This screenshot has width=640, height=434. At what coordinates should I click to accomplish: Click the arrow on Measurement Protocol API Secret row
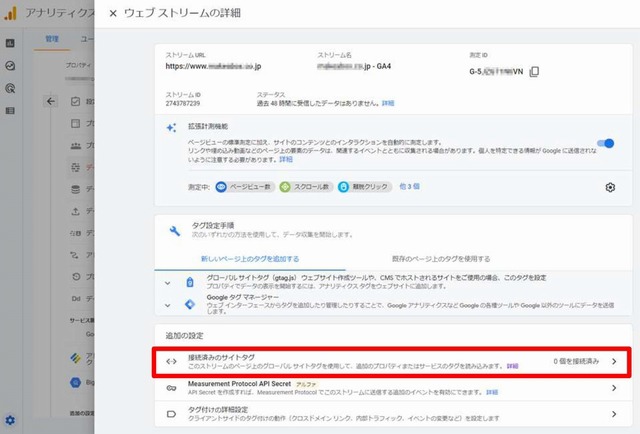pyautogui.click(x=614, y=388)
